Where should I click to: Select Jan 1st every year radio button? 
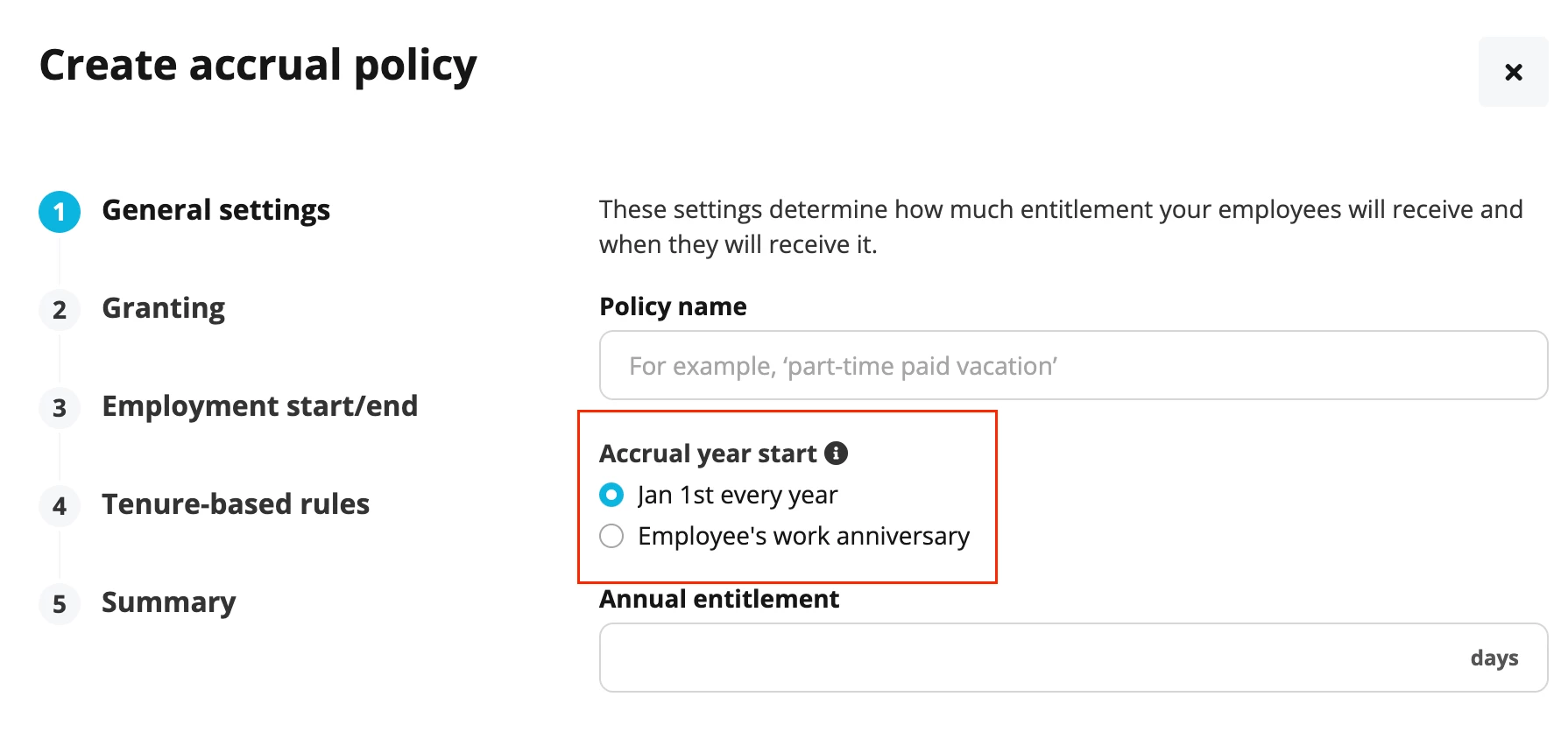point(611,495)
